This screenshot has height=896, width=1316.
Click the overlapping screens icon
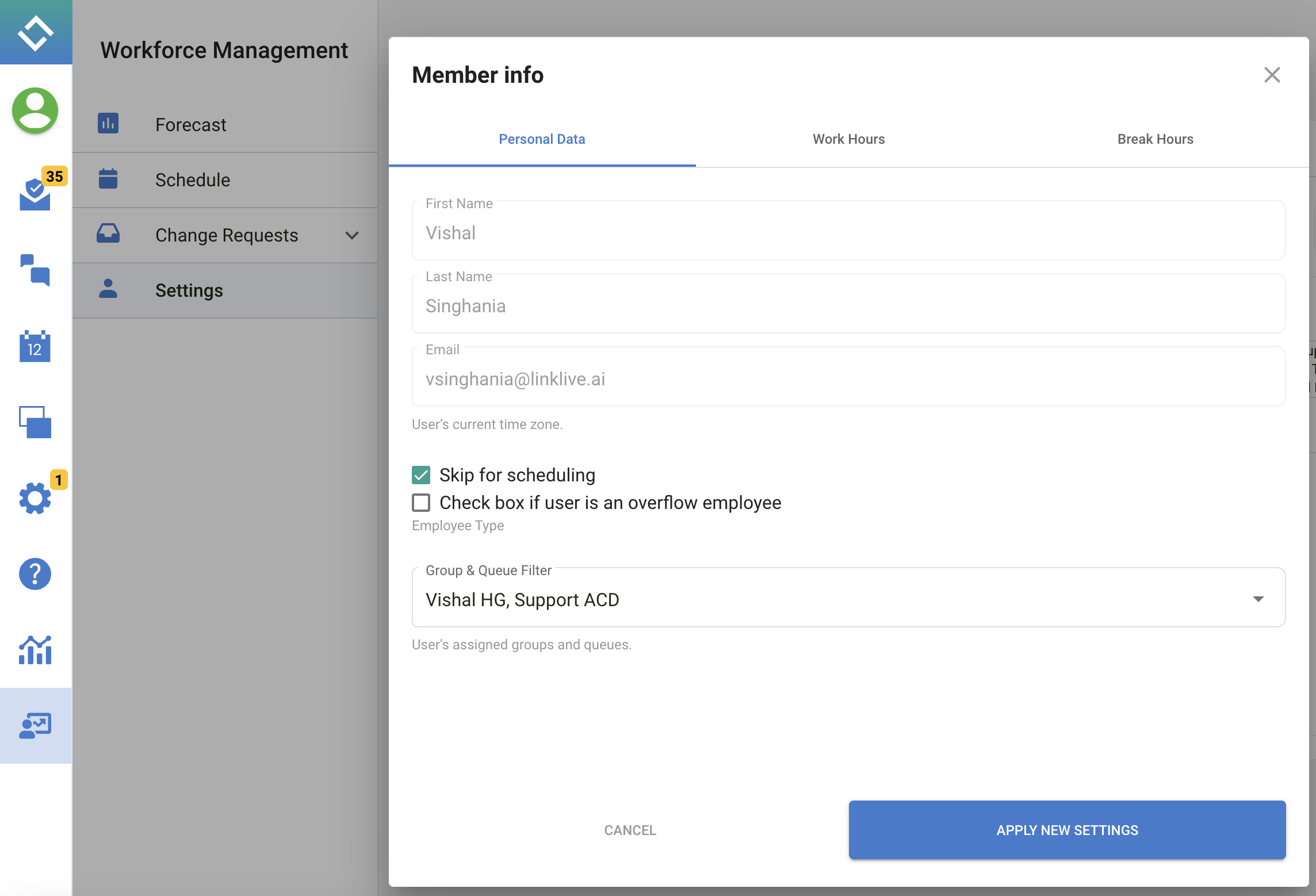point(35,422)
